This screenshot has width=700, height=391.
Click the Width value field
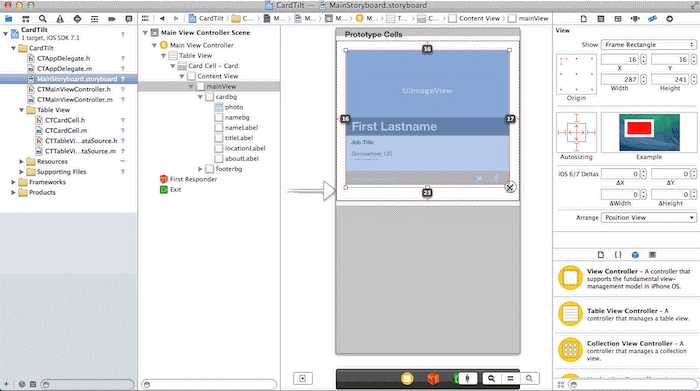coord(620,79)
